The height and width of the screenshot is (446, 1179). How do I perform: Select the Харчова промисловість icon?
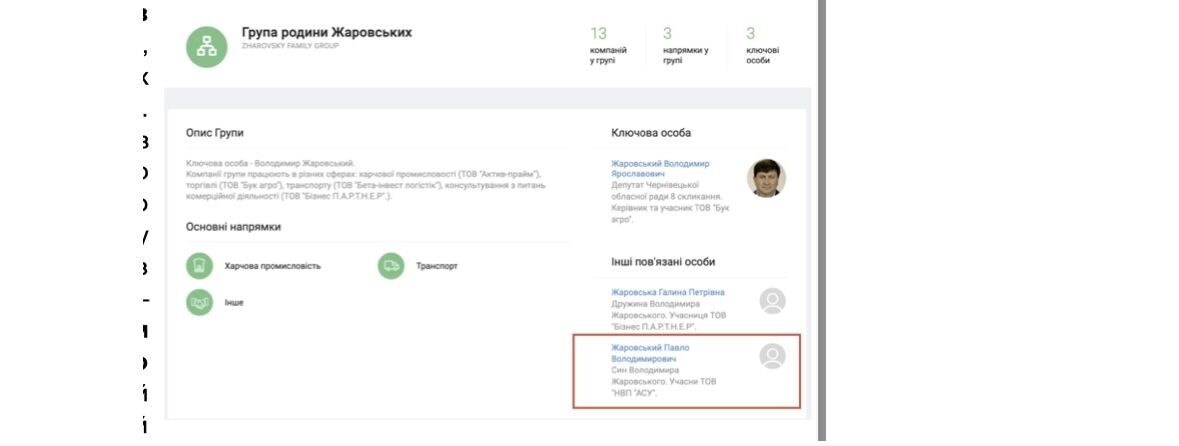coord(200,266)
